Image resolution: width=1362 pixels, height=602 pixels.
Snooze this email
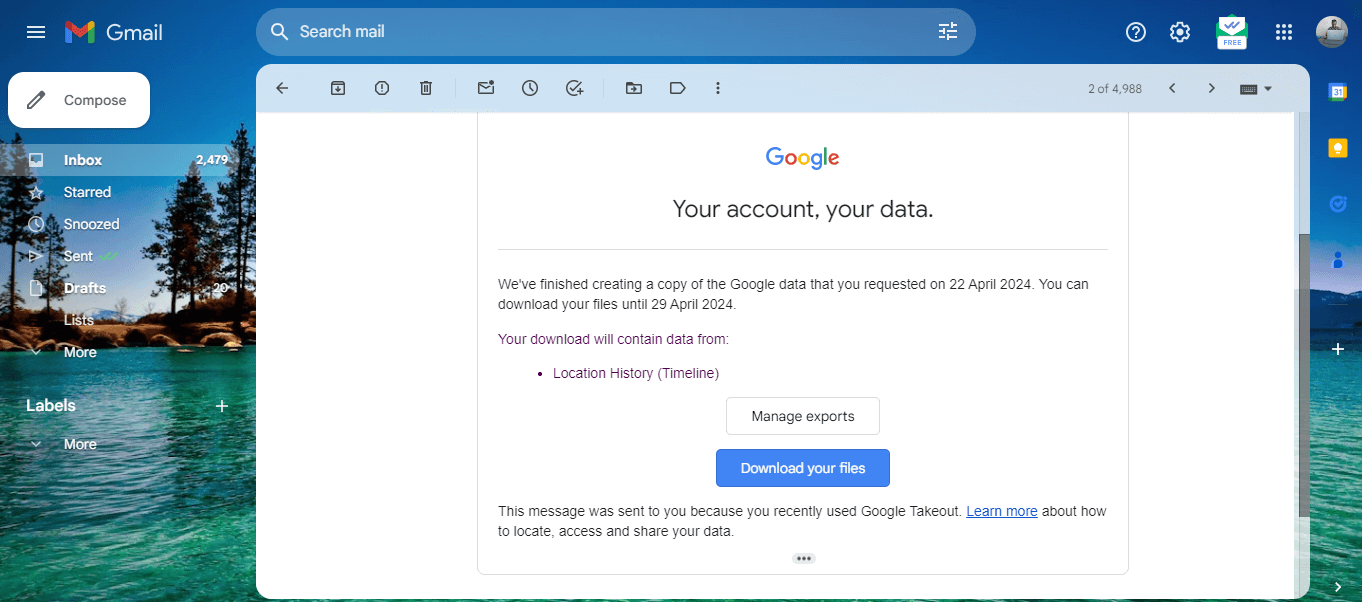click(x=529, y=88)
